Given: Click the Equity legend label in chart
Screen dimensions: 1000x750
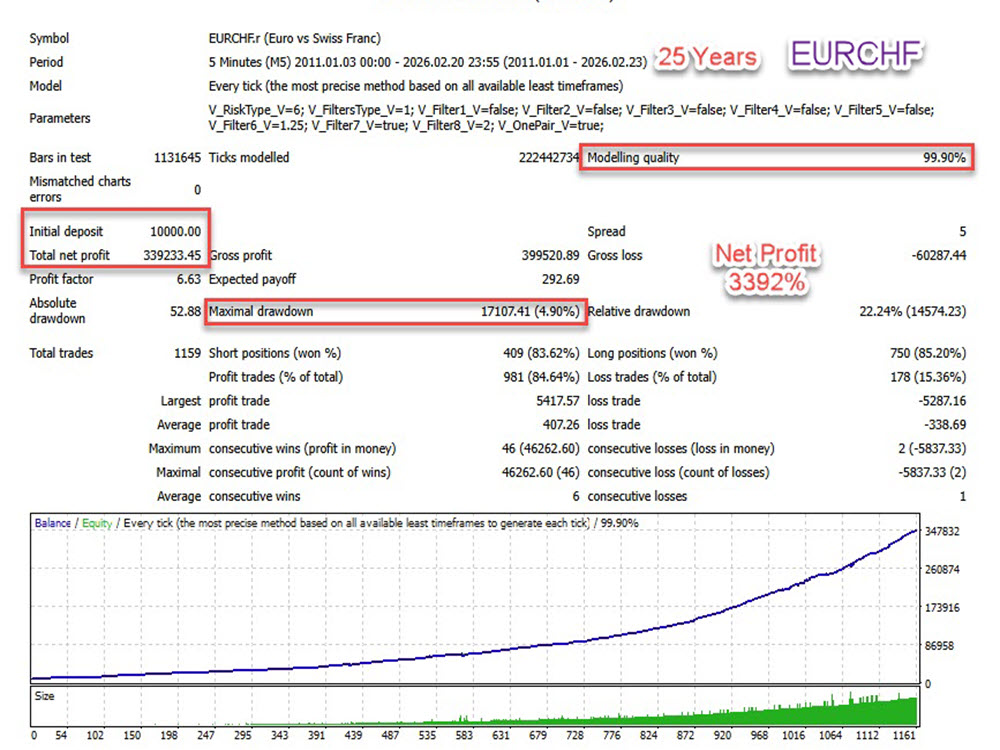Looking at the screenshot, I should point(97,523).
